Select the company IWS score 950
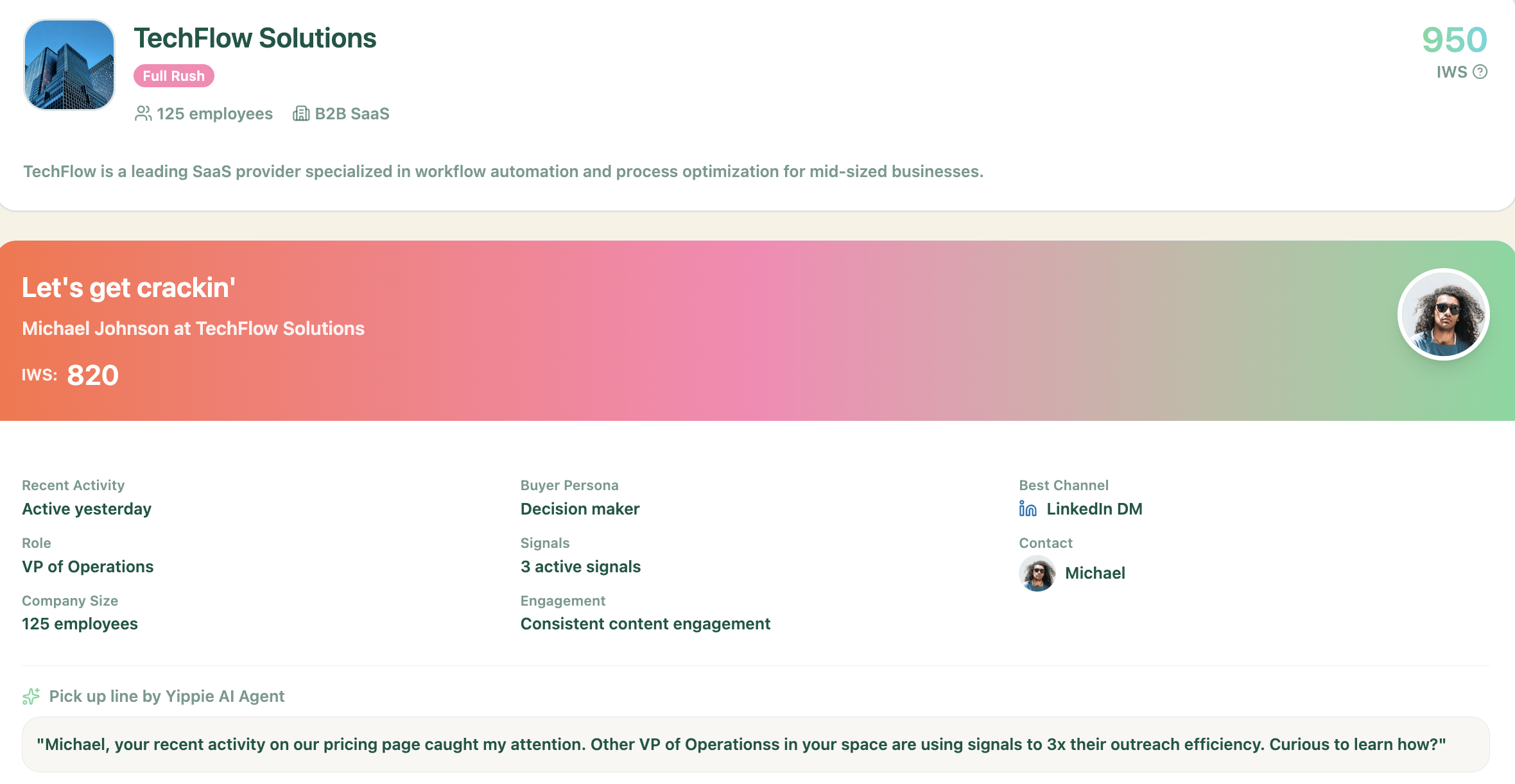 click(1455, 40)
